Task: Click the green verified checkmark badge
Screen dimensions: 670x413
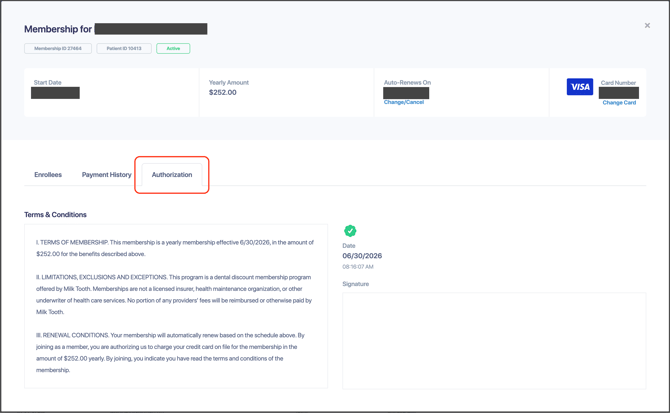Action: pos(350,231)
